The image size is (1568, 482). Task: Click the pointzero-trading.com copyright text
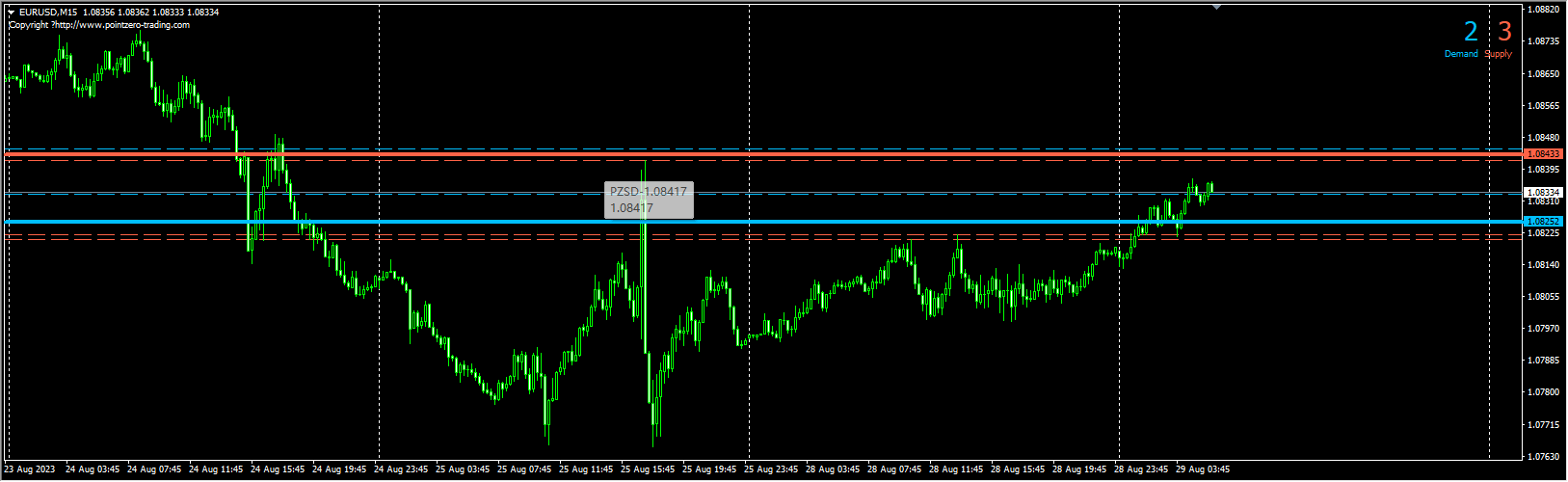click(x=99, y=25)
